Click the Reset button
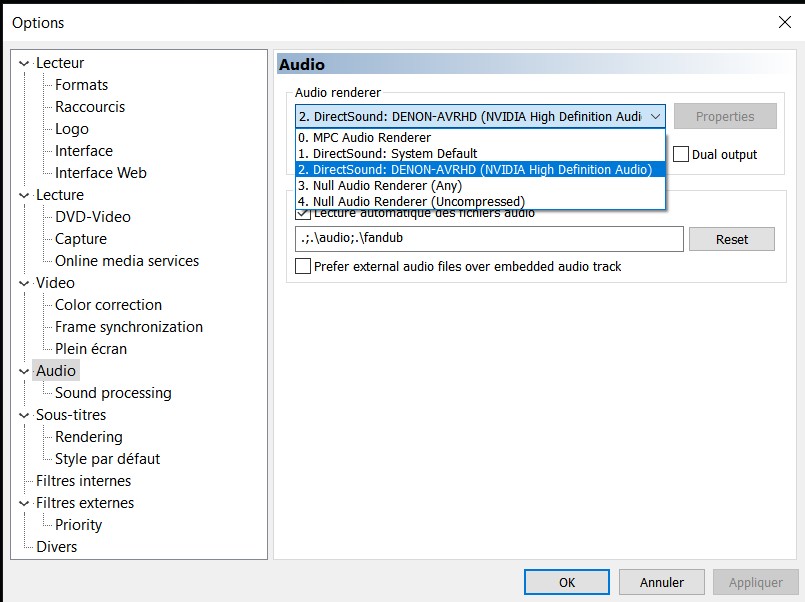This screenshot has width=805, height=602. click(x=732, y=239)
